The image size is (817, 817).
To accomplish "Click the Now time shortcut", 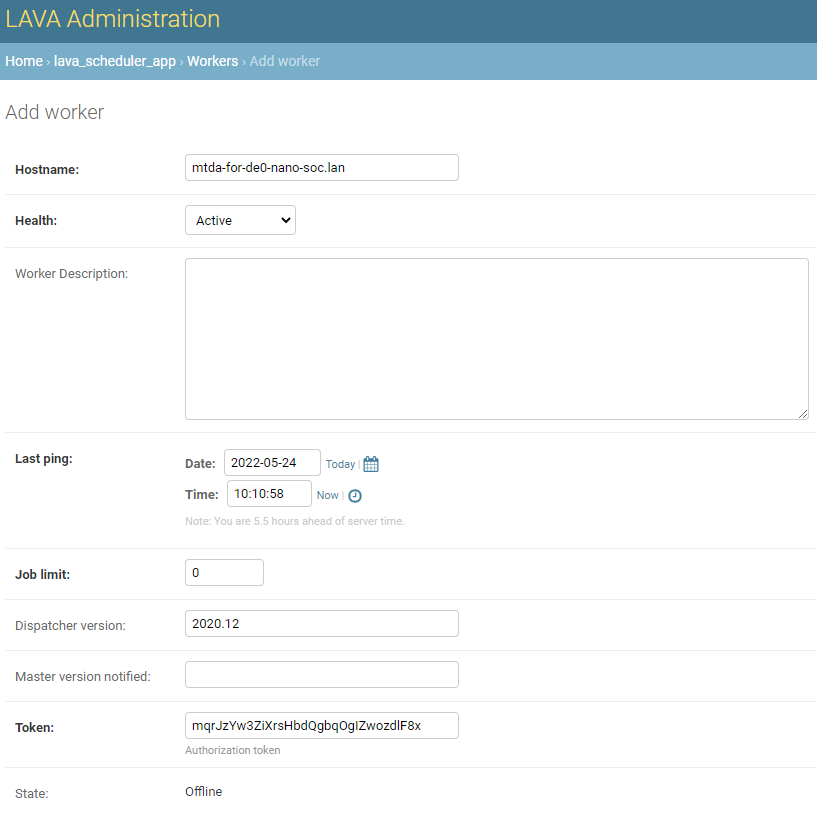I will [328, 495].
